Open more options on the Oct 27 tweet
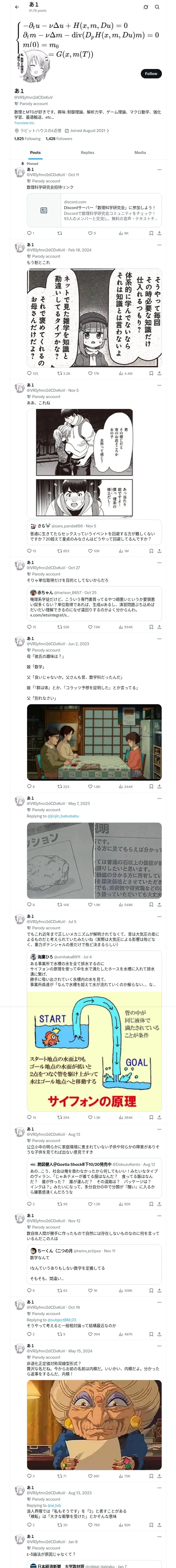This screenshot has height=1568, width=176. coord(159,562)
